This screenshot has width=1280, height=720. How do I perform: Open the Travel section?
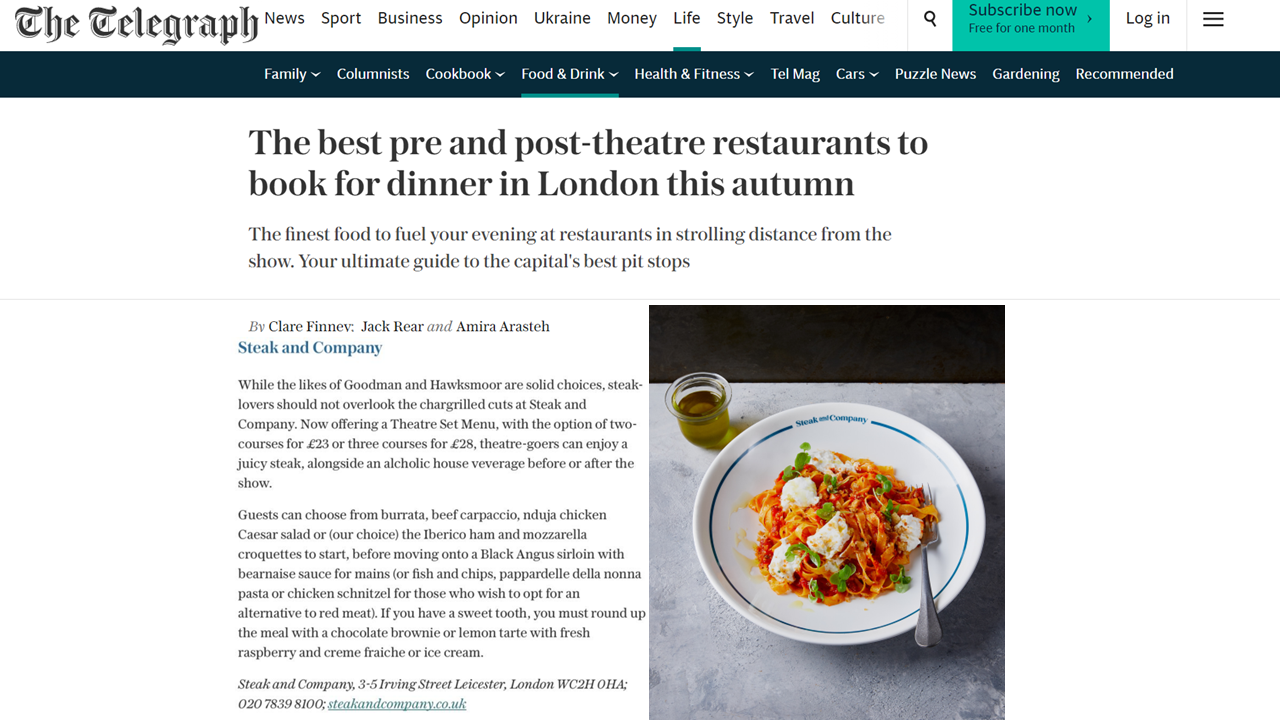tap(792, 18)
